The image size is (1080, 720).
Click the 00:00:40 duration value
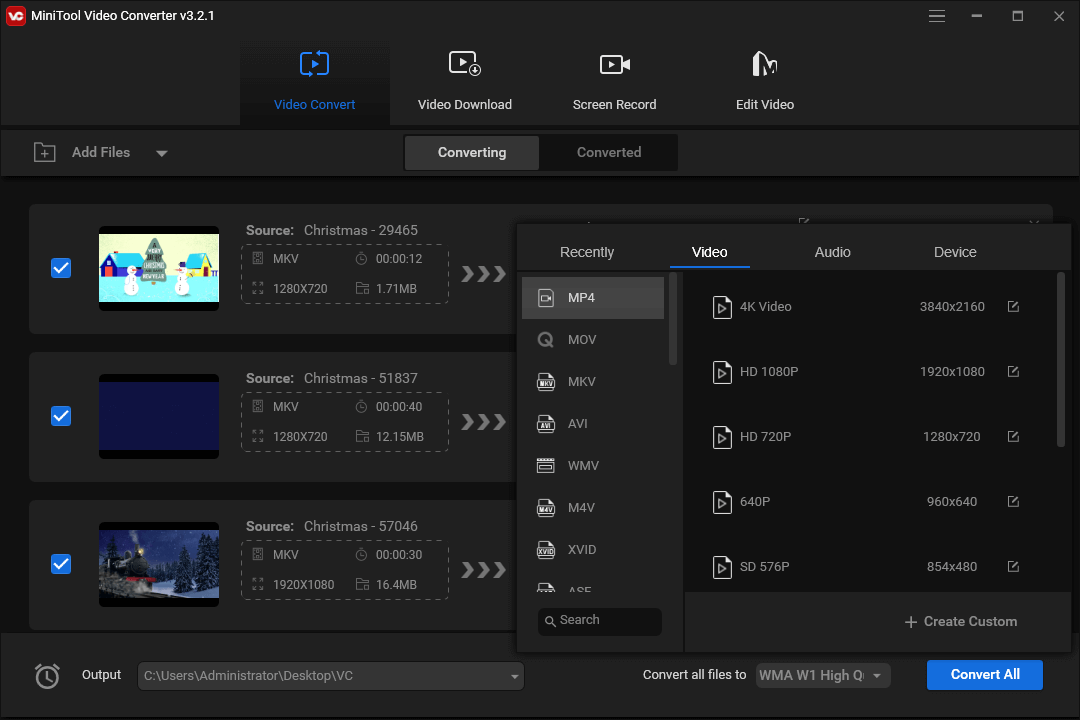(x=399, y=407)
